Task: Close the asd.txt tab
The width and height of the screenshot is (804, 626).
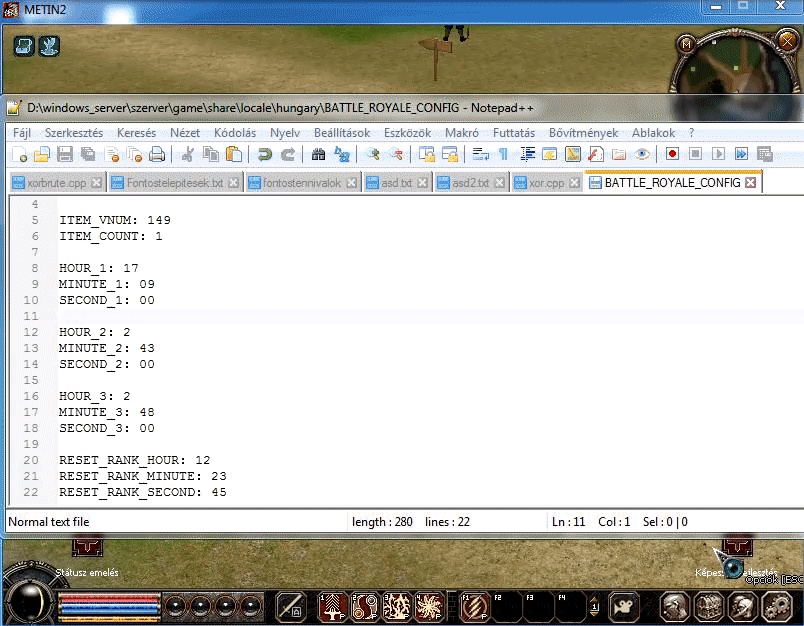Action: point(423,183)
